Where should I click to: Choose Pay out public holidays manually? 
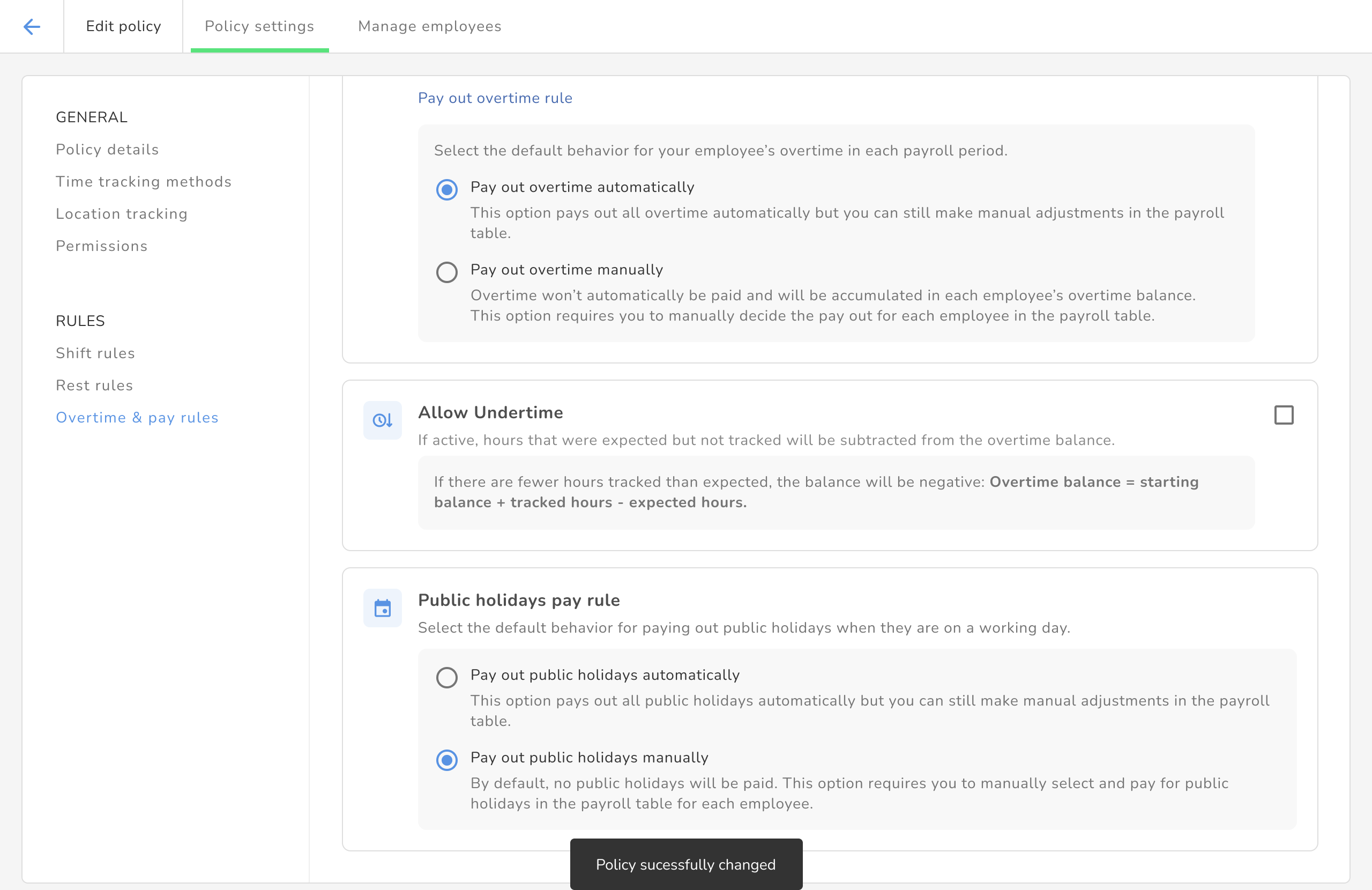(x=447, y=760)
